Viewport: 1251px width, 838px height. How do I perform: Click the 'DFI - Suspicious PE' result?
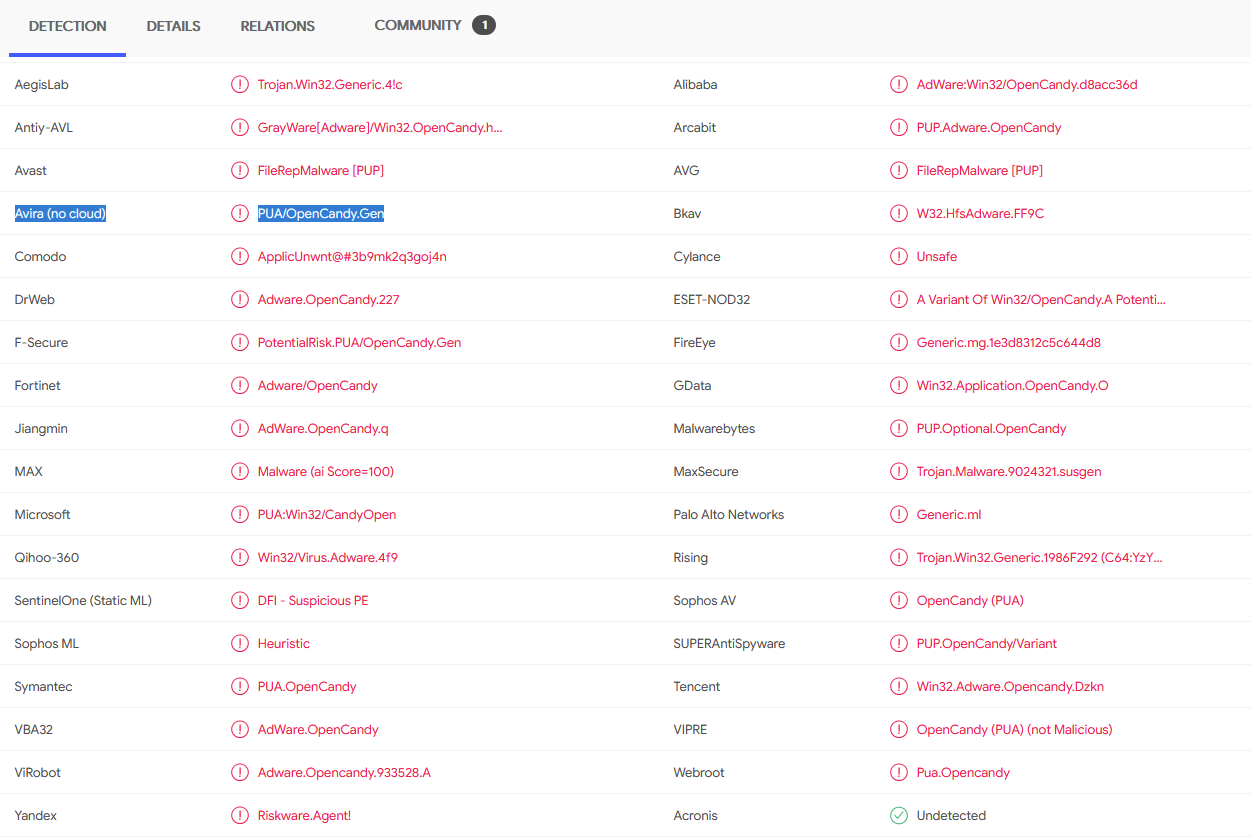(313, 601)
